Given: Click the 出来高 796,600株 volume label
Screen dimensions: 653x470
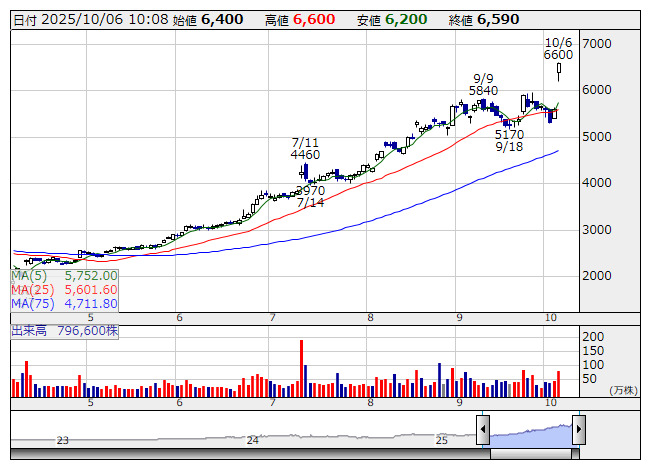Looking at the screenshot, I should [65, 331].
